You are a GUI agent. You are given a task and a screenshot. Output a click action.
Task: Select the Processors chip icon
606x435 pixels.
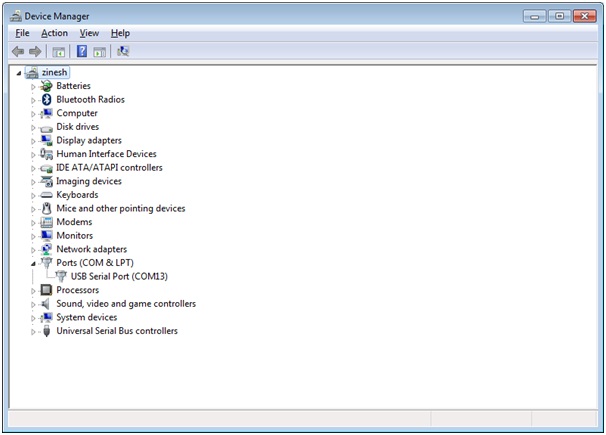click(46, 290)
